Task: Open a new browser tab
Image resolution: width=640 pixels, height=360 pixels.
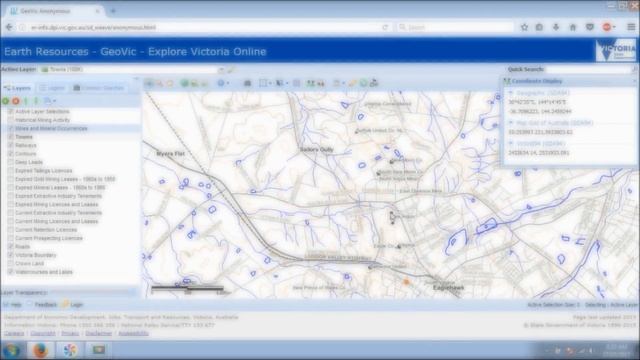Action: pyautogui.click(x=113, y=11)
